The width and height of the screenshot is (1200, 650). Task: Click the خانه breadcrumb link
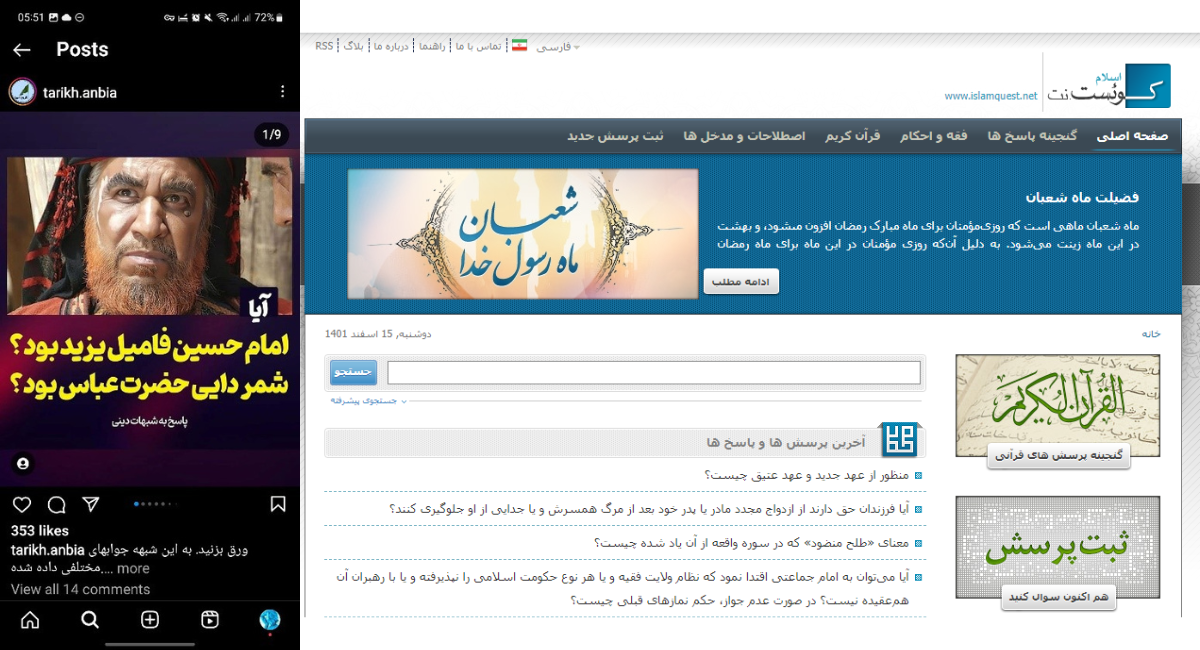1151,335
